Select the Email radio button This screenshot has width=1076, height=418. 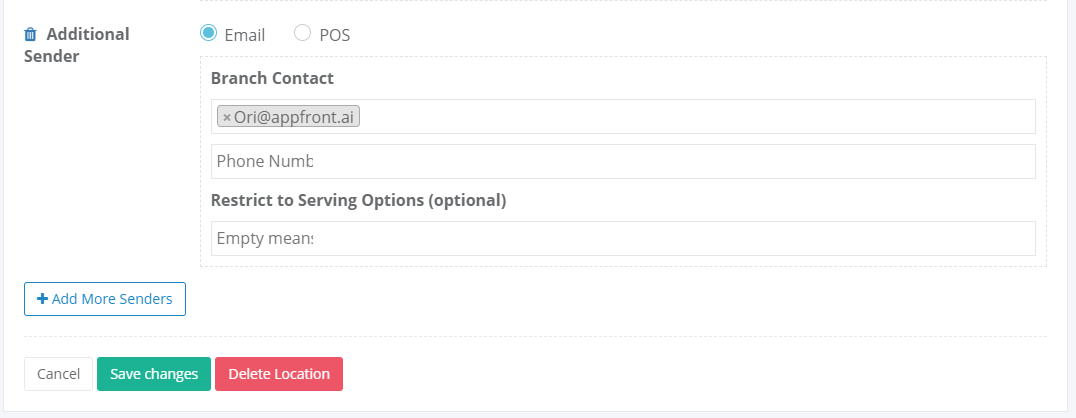click(208, 32)
